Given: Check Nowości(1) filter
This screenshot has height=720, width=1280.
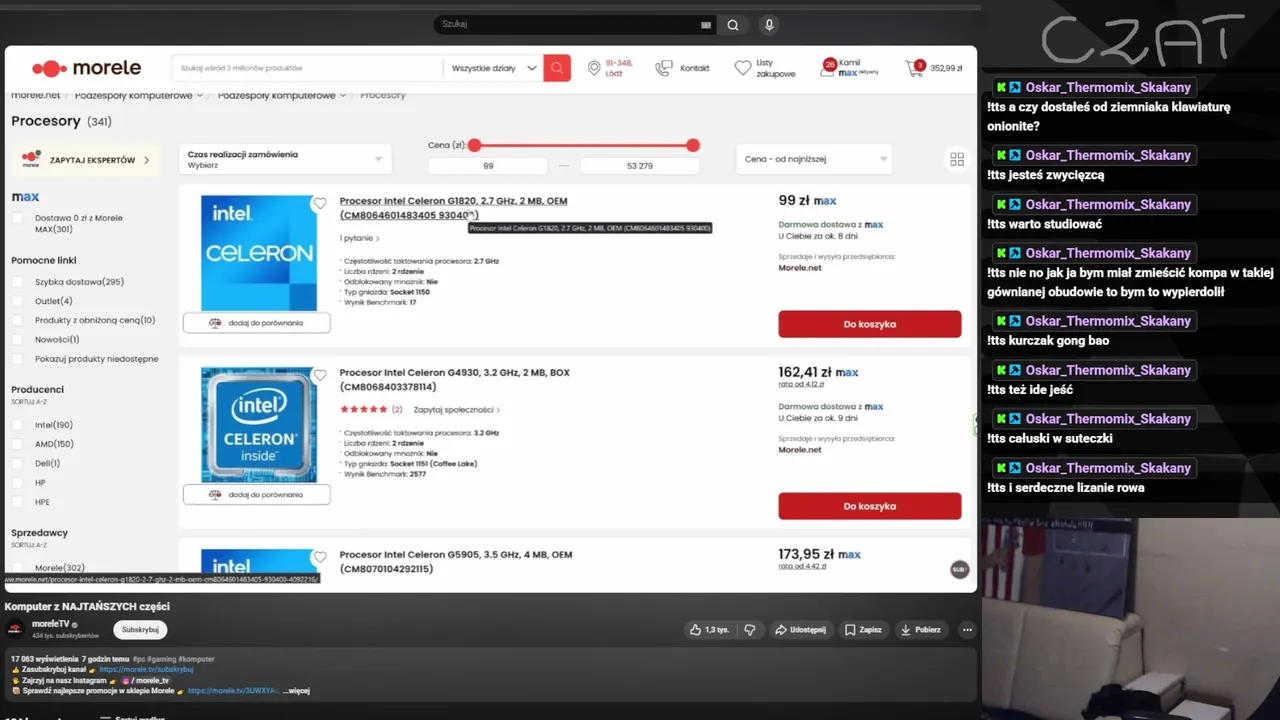Looking at the screenshot, I should [17, 340].
